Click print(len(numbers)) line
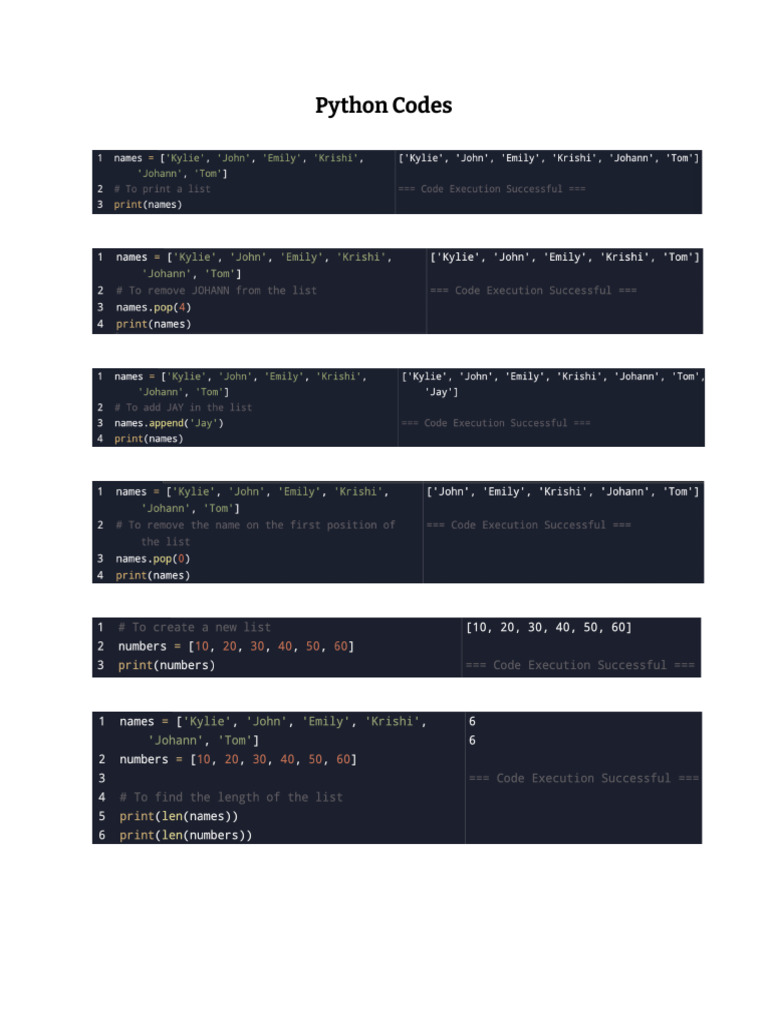The width and height of the screenshot is (768, 1024). [185, 835]
